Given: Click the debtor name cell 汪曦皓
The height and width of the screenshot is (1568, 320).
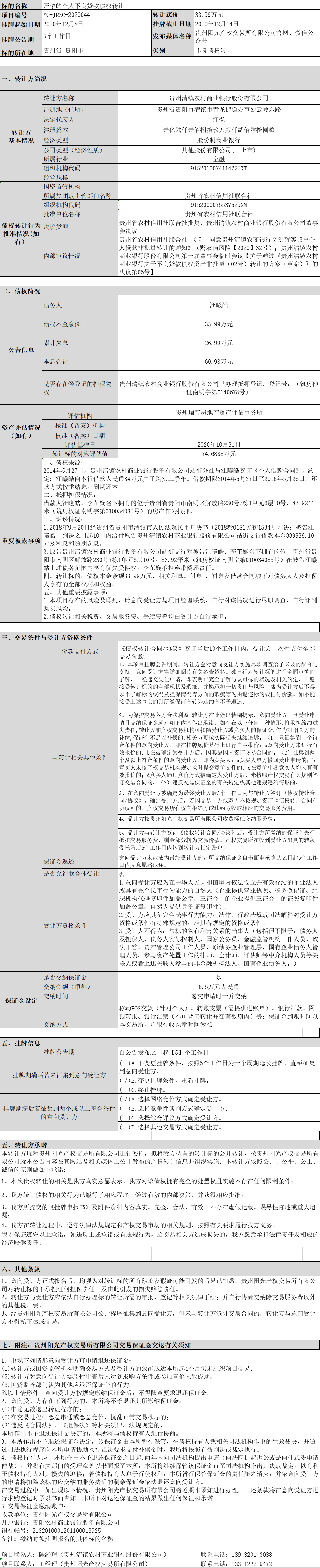Looking at the screenshot, I should pos(219,305).
